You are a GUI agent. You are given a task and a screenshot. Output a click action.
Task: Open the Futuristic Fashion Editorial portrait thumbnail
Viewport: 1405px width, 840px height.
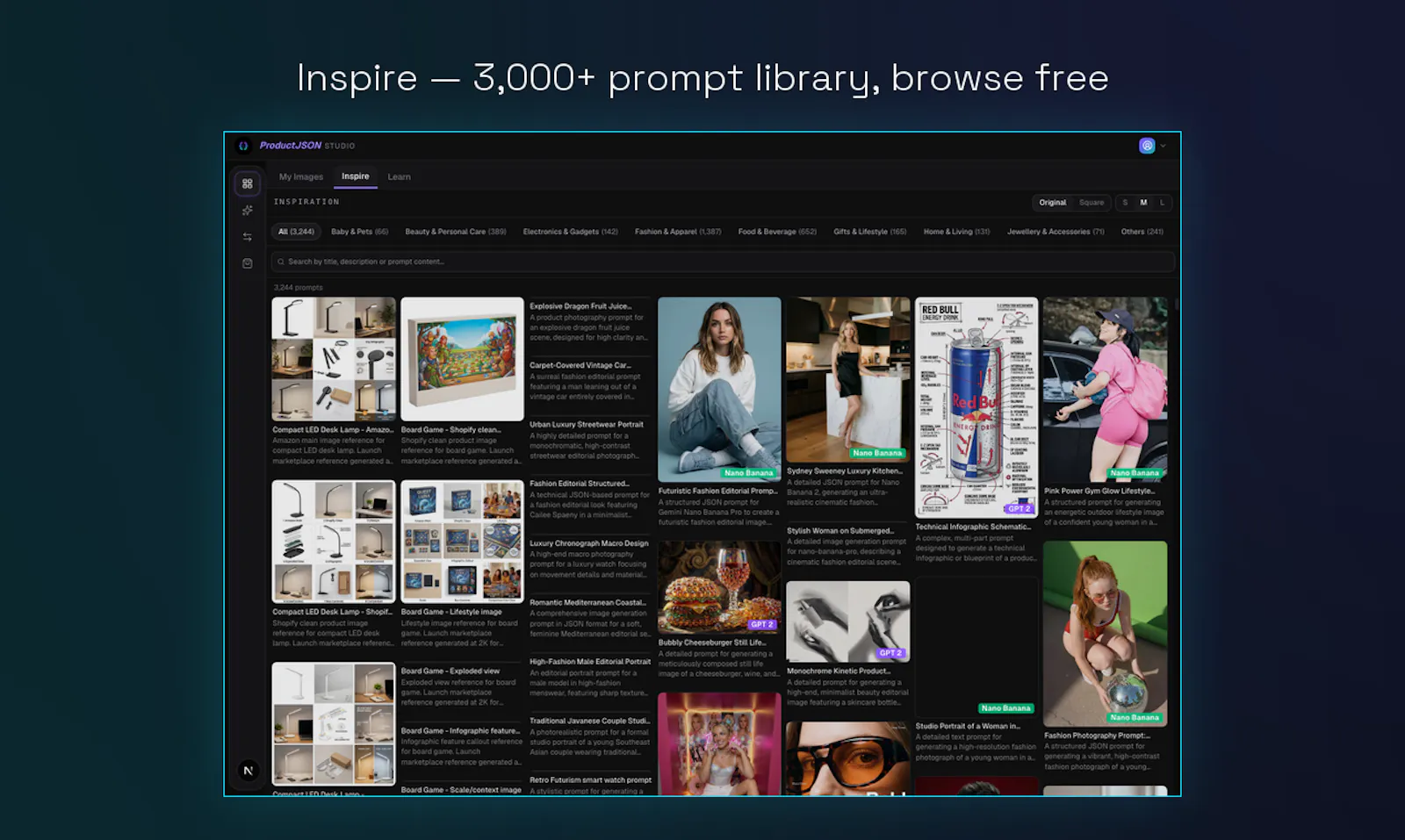point(719,389)
